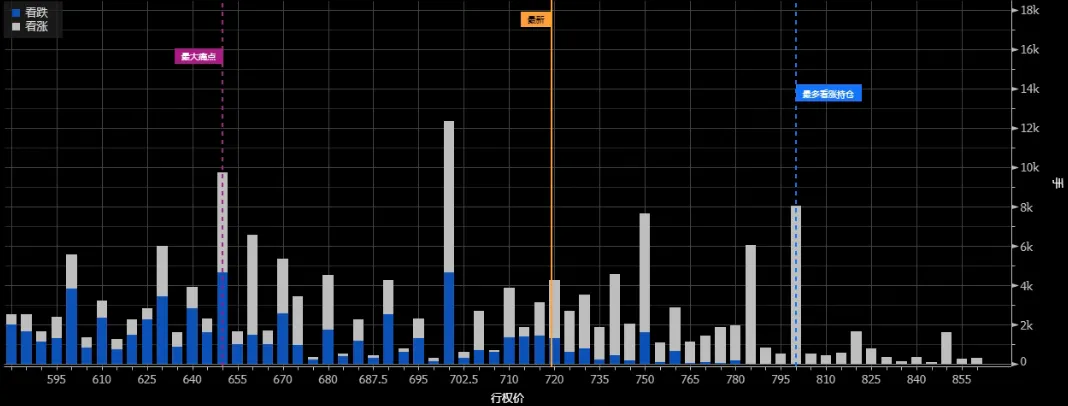Click the tallest bar's gray call segment
1068x406 pixels.
coord(449,197)
